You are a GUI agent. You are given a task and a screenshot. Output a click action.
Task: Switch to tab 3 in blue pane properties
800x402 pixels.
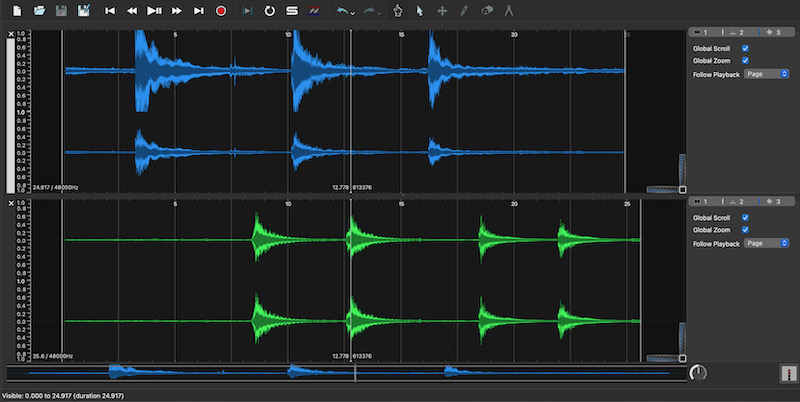click(773, 32)
